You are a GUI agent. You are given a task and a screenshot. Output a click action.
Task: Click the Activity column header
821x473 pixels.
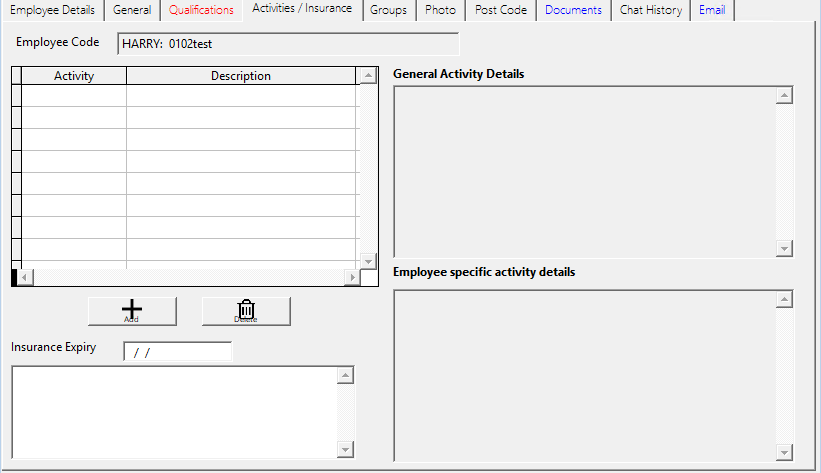74,76
